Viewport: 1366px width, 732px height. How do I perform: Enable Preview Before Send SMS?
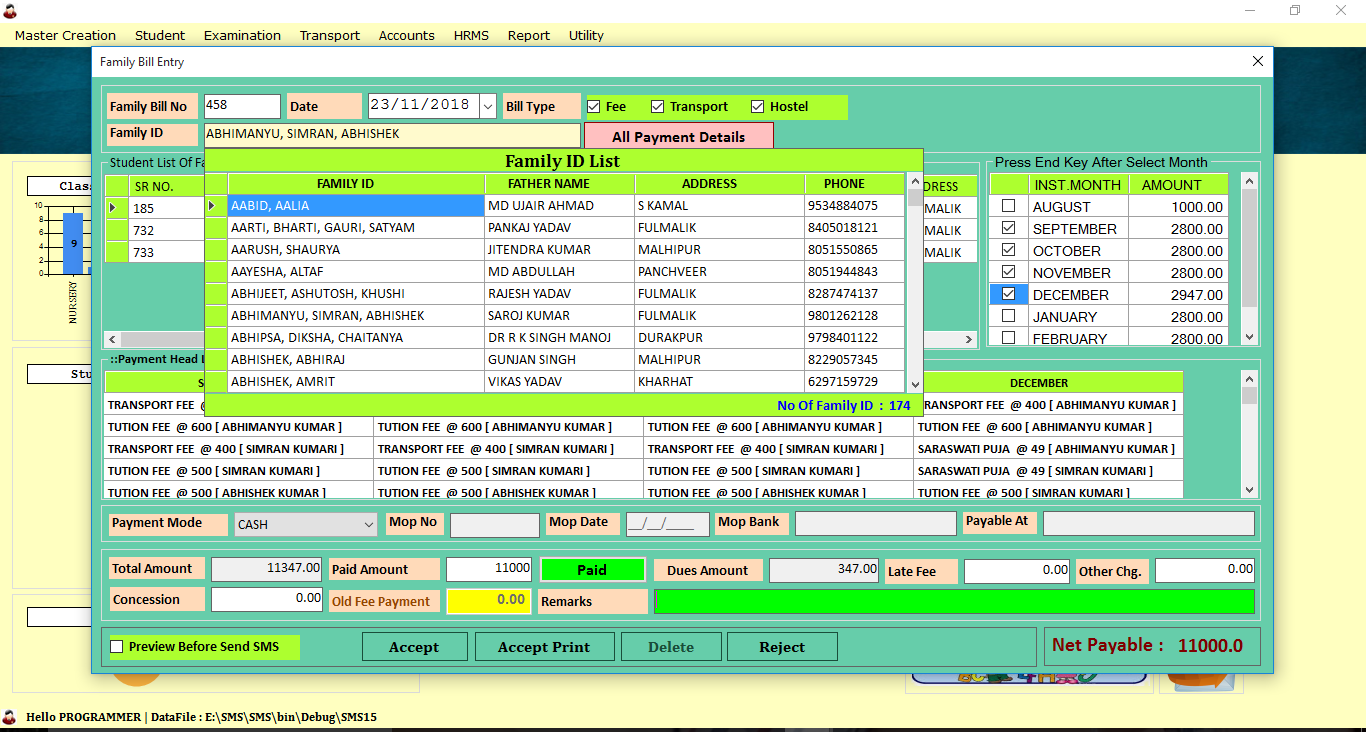pos(116,647)
